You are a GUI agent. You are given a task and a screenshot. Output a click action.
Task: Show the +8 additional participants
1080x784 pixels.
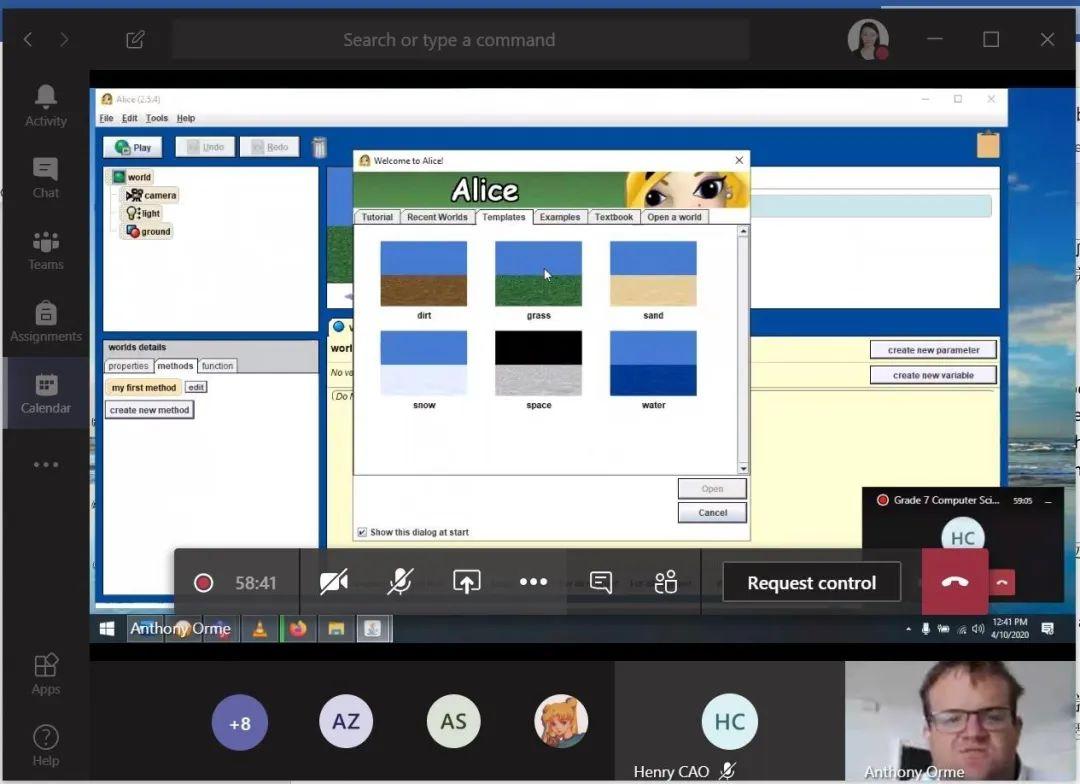pyautogui.click(x=240, y=723)
